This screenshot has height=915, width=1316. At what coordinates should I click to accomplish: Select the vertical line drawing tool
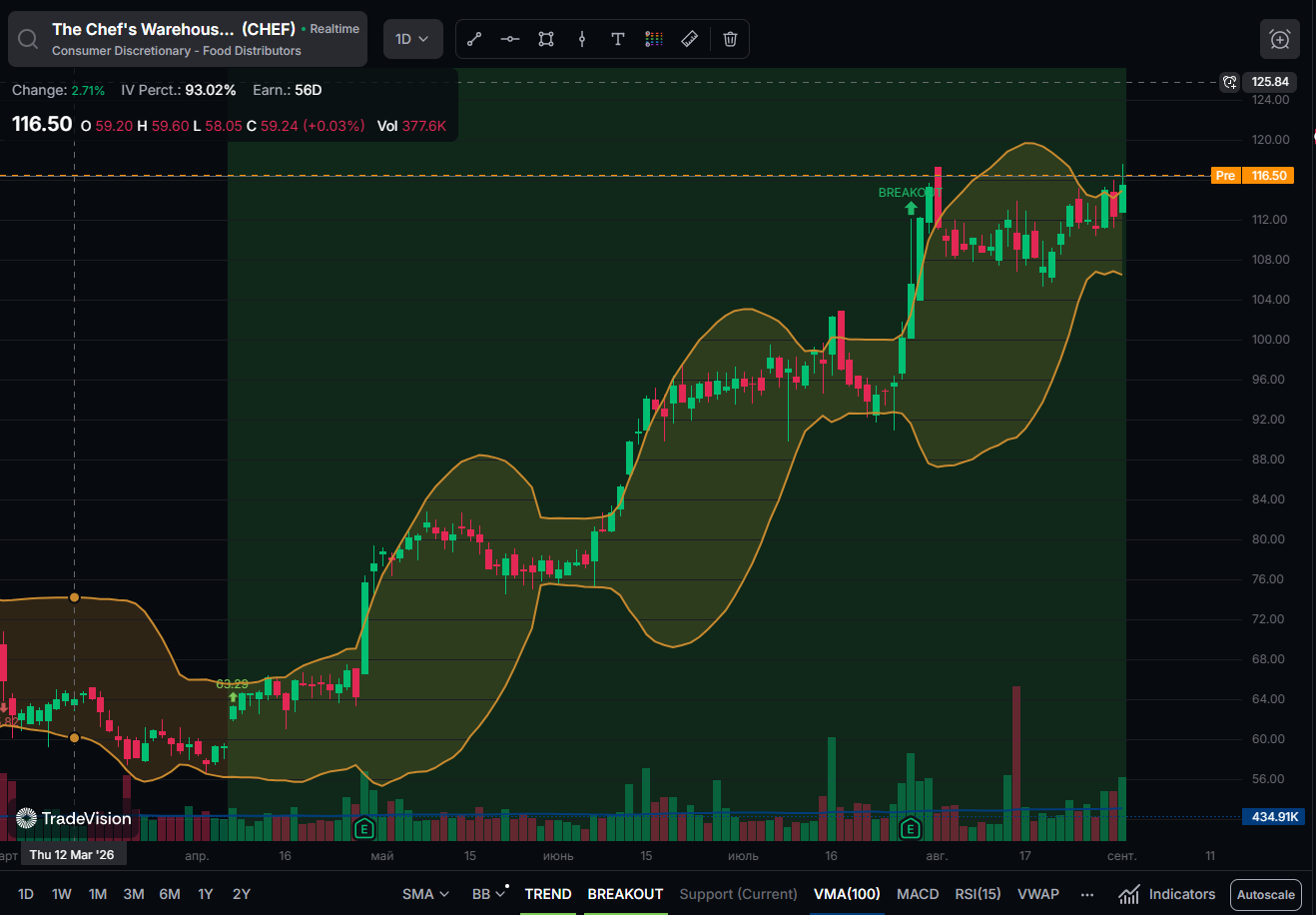582,39
